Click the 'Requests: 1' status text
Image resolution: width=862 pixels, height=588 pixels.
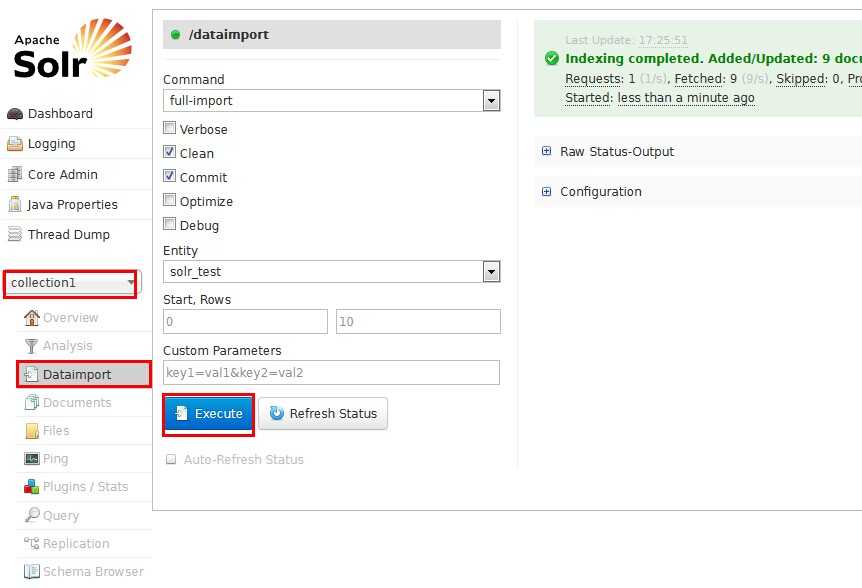(x=600, y=79)
